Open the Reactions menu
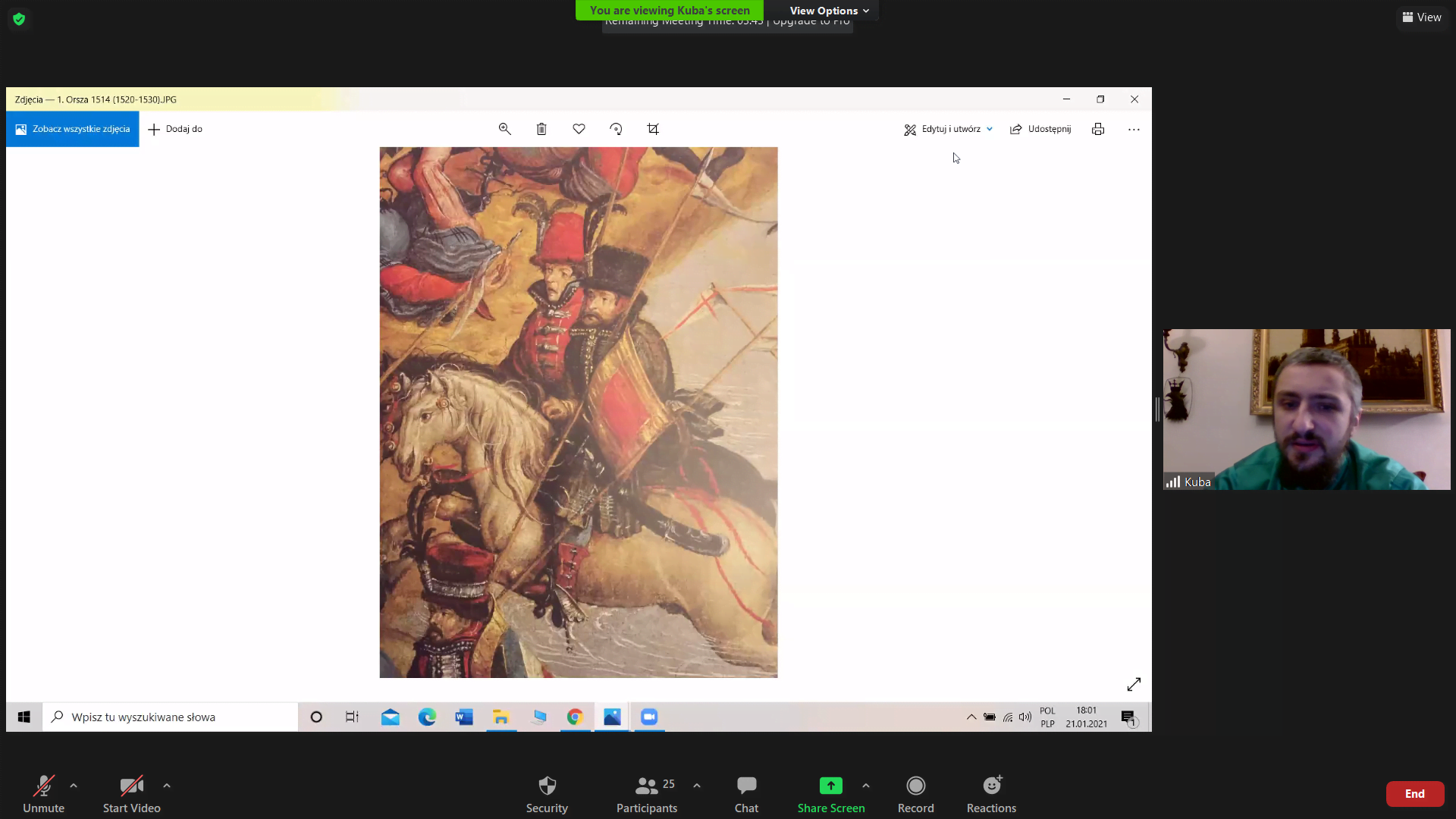 991,793
